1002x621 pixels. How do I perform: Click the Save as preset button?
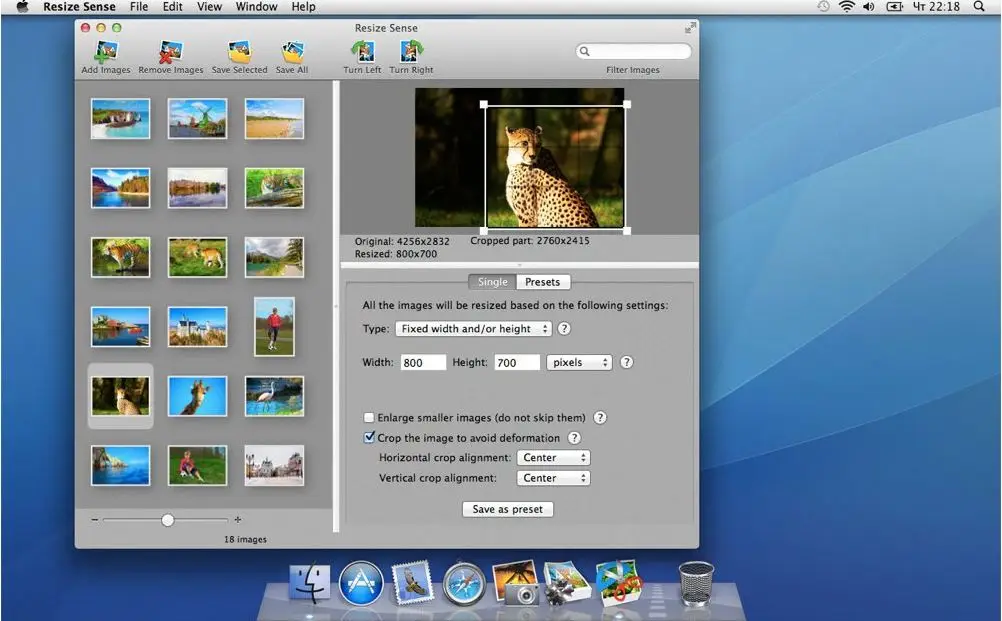point(507,509)
